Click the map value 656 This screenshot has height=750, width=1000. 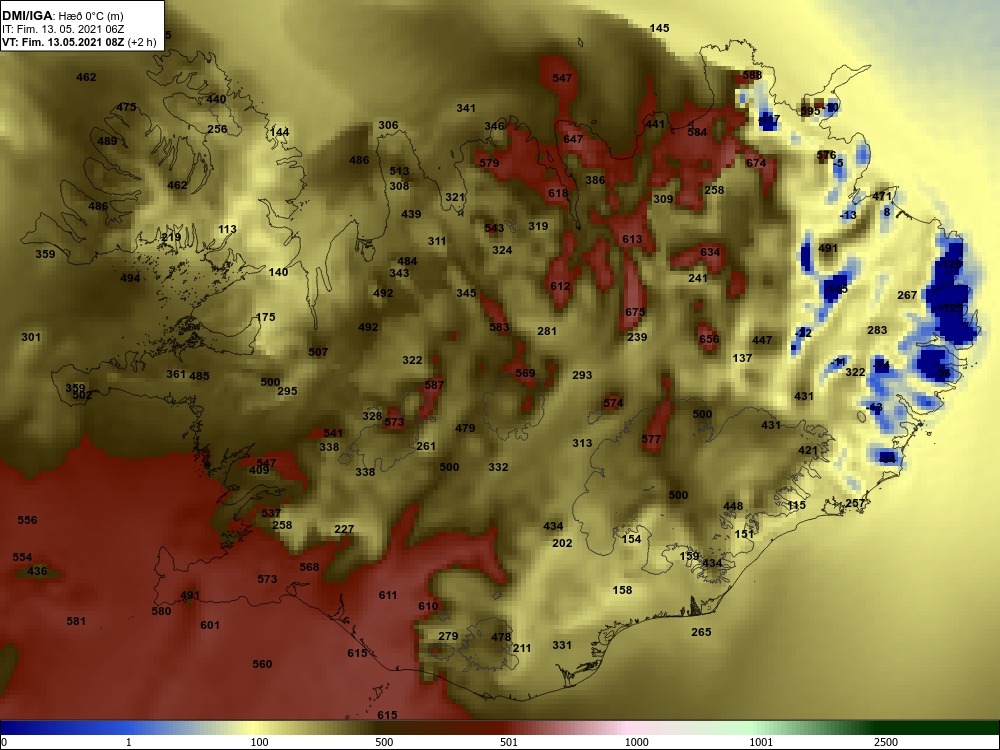[709, 339]
